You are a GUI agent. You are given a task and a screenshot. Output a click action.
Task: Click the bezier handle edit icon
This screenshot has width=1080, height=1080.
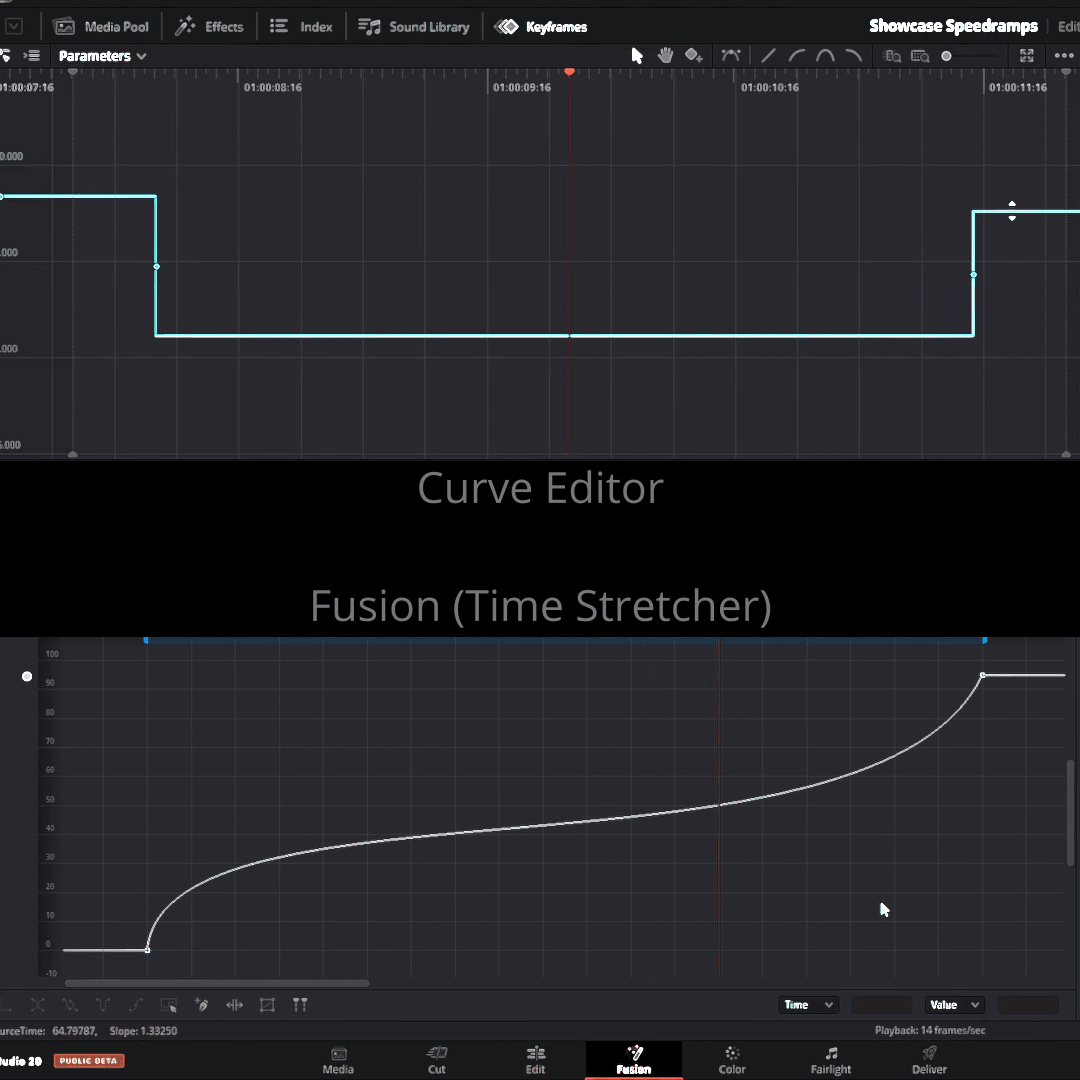pos(731,56)
